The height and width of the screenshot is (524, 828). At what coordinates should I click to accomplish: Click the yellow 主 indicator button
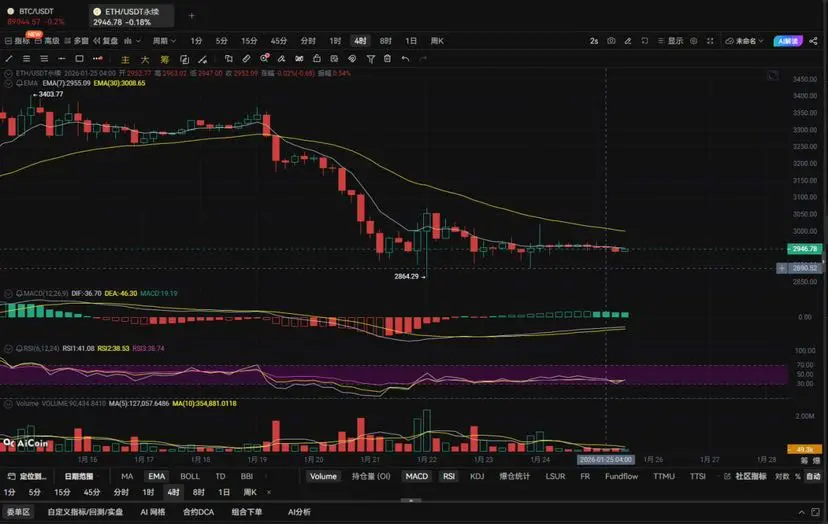click(125, 59)
